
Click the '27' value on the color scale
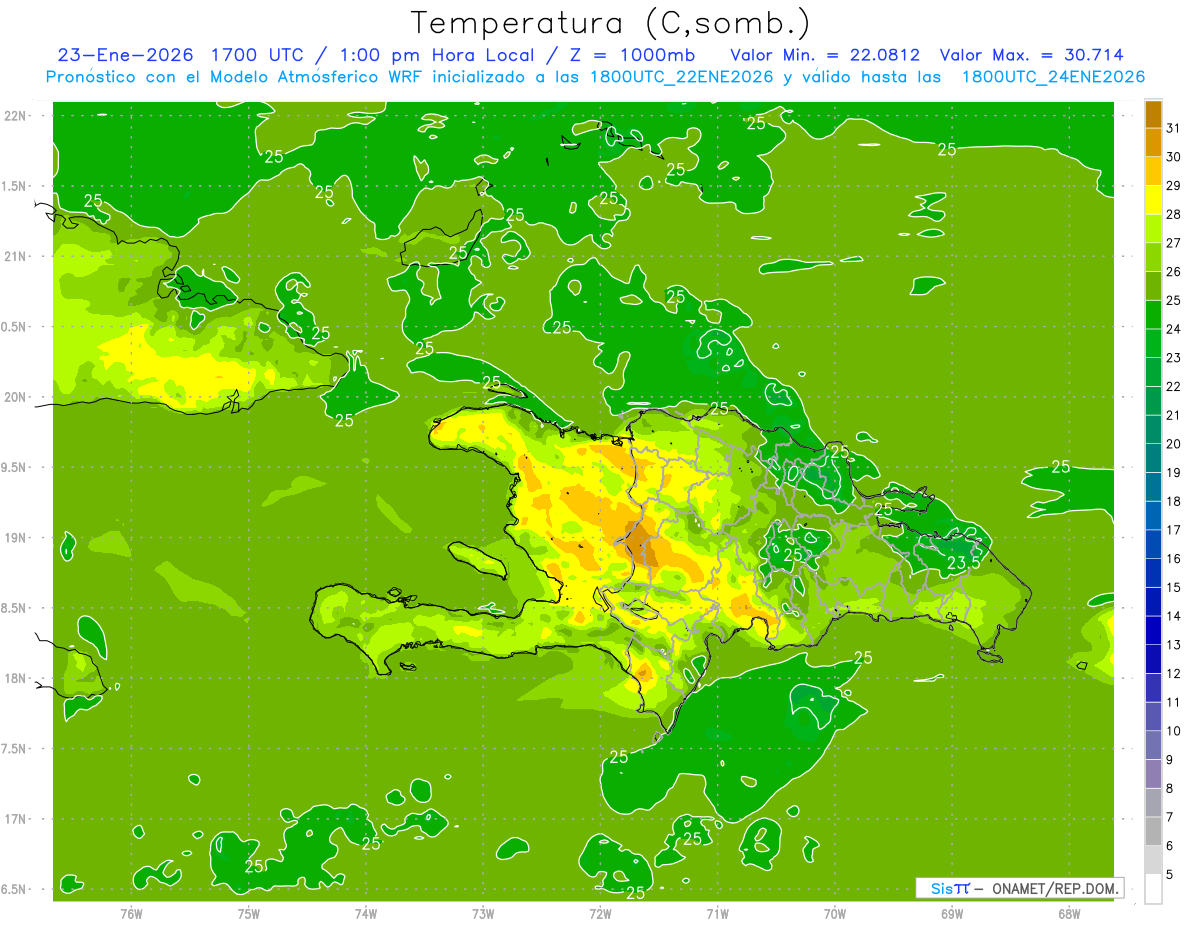pyautogui.click(x=1174, y=242)
